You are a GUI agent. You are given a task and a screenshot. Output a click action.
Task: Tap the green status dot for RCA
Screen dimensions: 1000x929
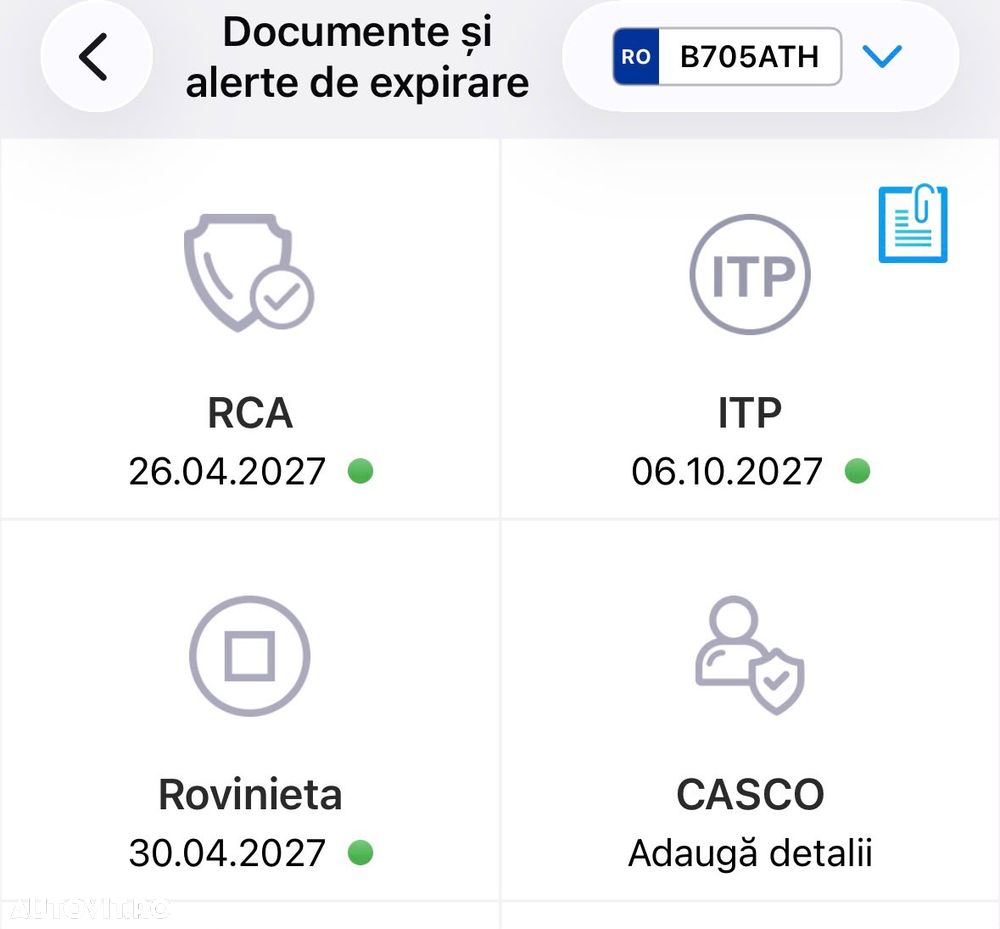pyautogui.click(x=360, y=471)
